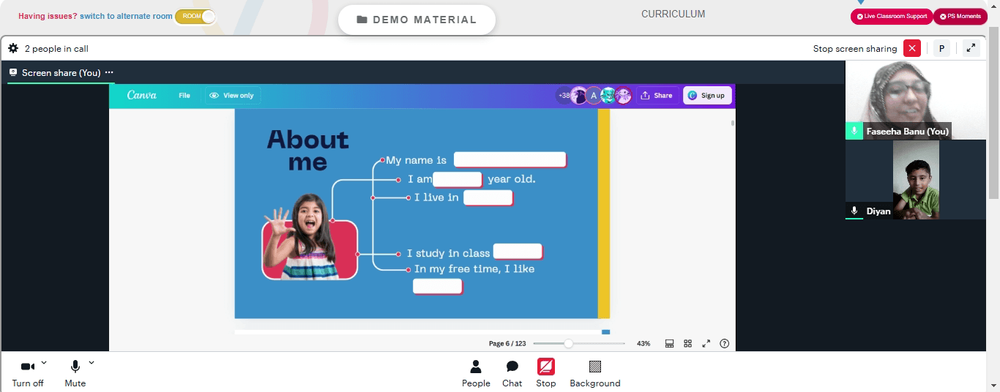The height and width of the screenshot is (392, 1000).
Task: Toggle the alternate ROOM switch
Action: [195, 16]
